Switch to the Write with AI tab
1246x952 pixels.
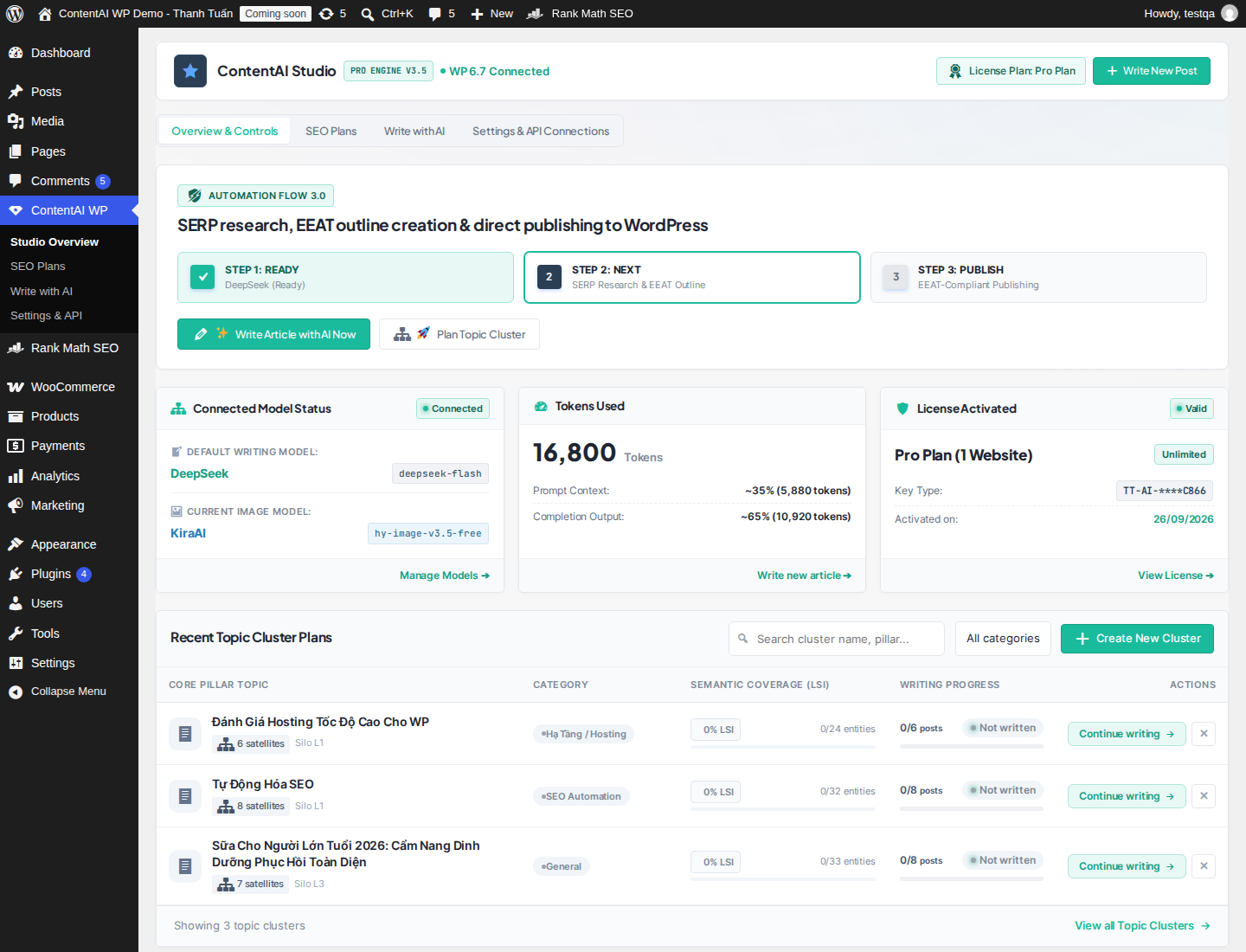tap(414, 132)
